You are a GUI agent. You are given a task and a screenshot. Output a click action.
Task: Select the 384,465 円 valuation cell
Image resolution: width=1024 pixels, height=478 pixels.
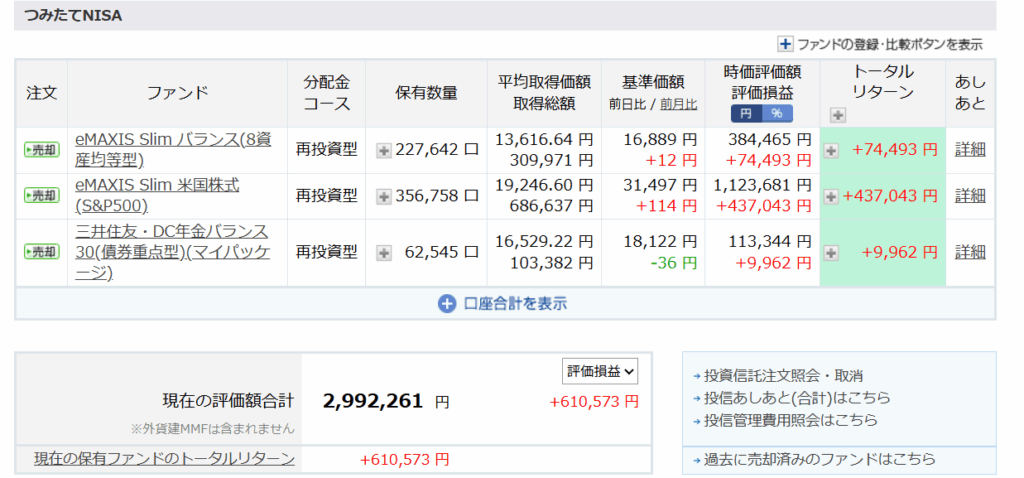(x=770, y=140)
